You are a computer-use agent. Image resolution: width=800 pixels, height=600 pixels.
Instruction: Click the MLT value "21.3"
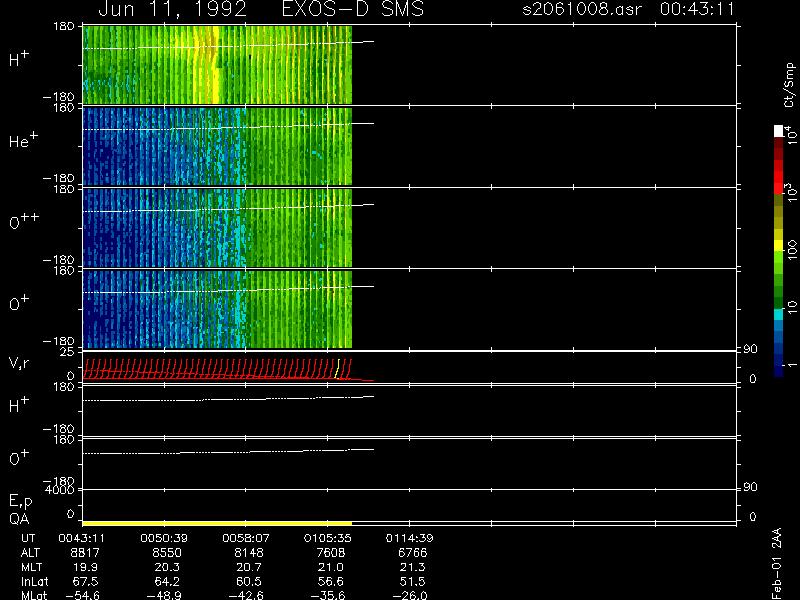[x=413, y=567]
